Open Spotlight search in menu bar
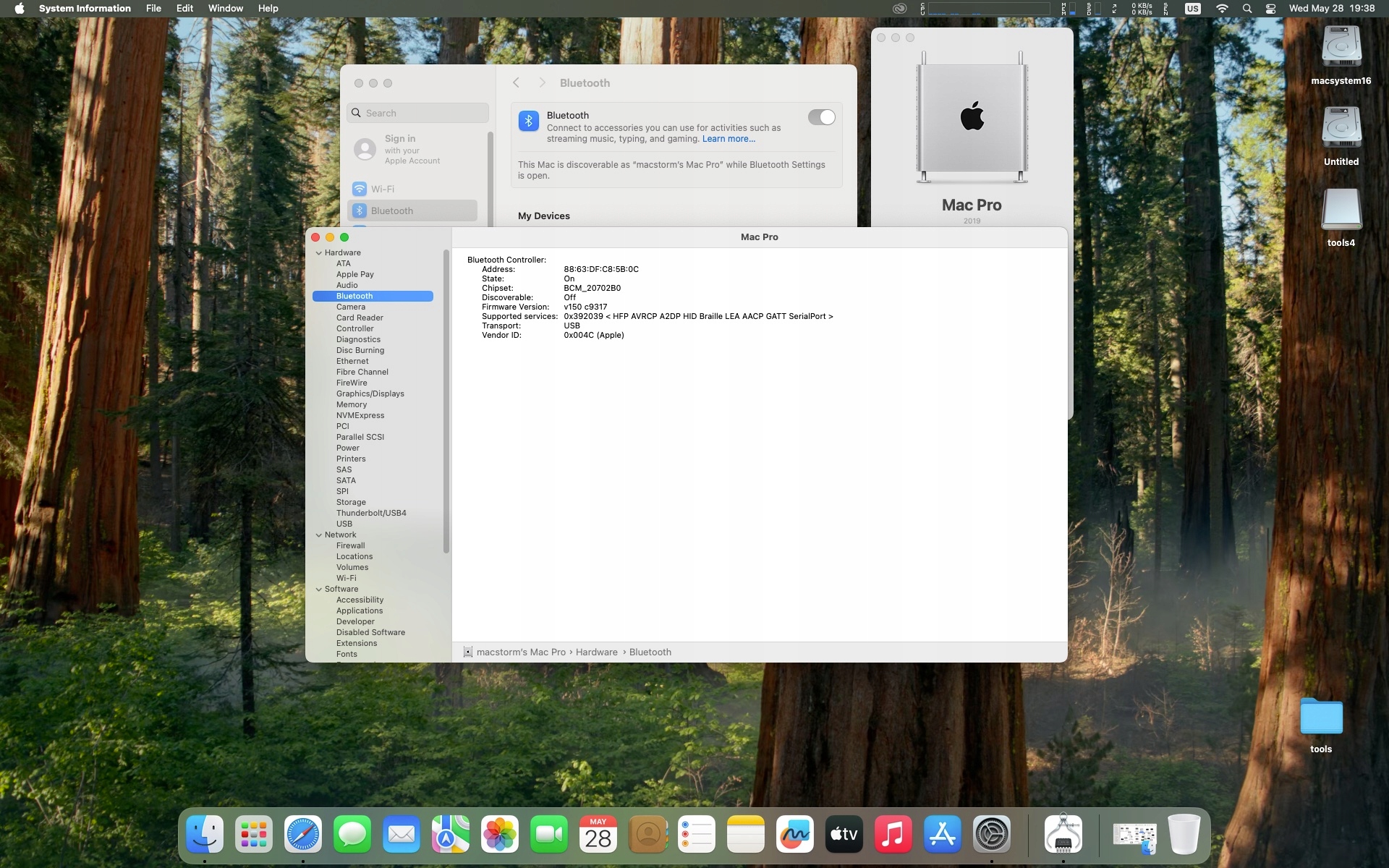This screenshot has width=1389, height=868. [x=1247, y=9]
